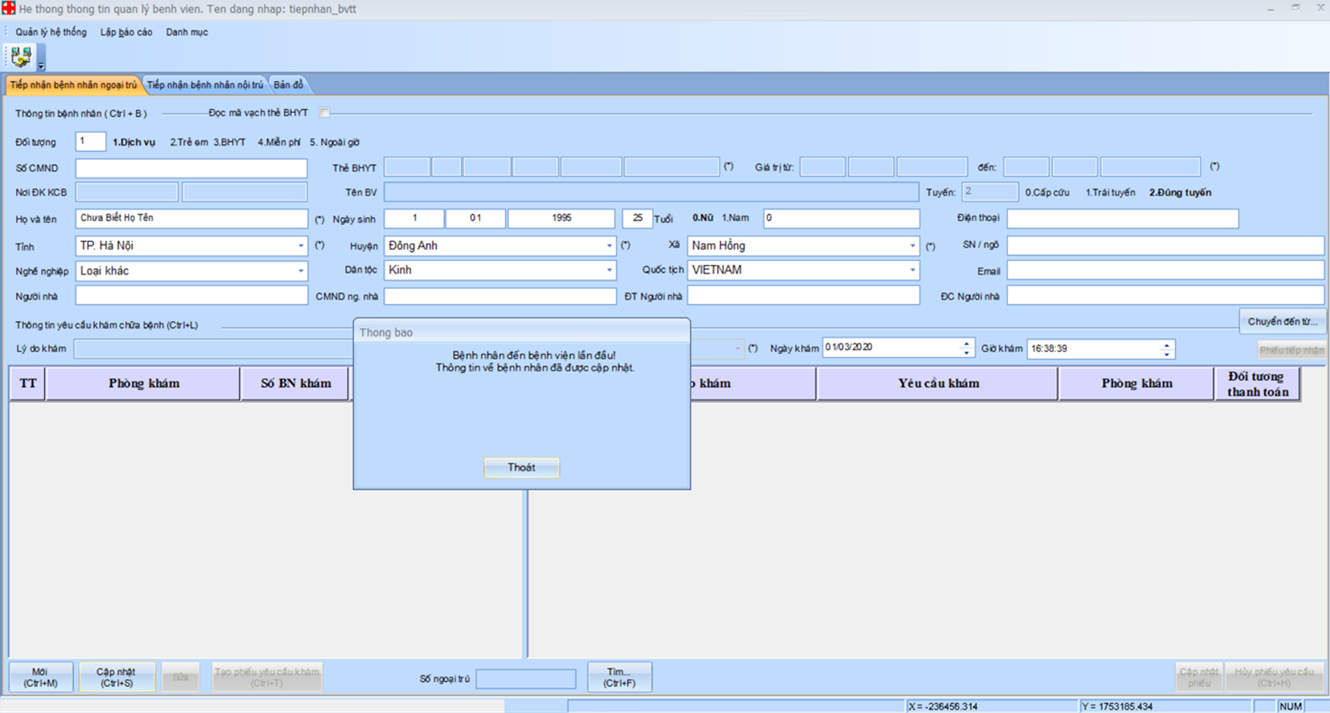Click the birth year field showing 1995
1330x713 pixels.
(x=560, y=218)
